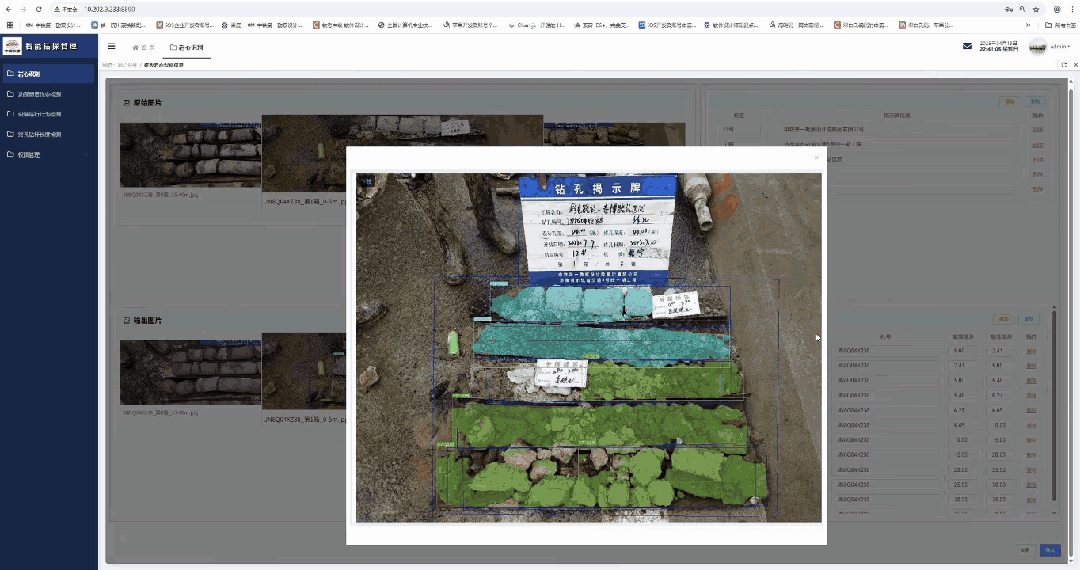Click the first original image thumbnail
The image size is (1080, 570).
click(x=190, y=155)
